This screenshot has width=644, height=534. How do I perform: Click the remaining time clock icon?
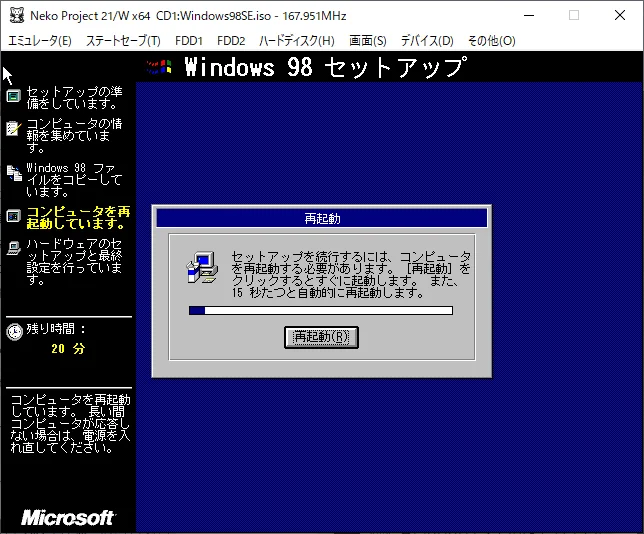pyautogui.click(x=14, y=331)
